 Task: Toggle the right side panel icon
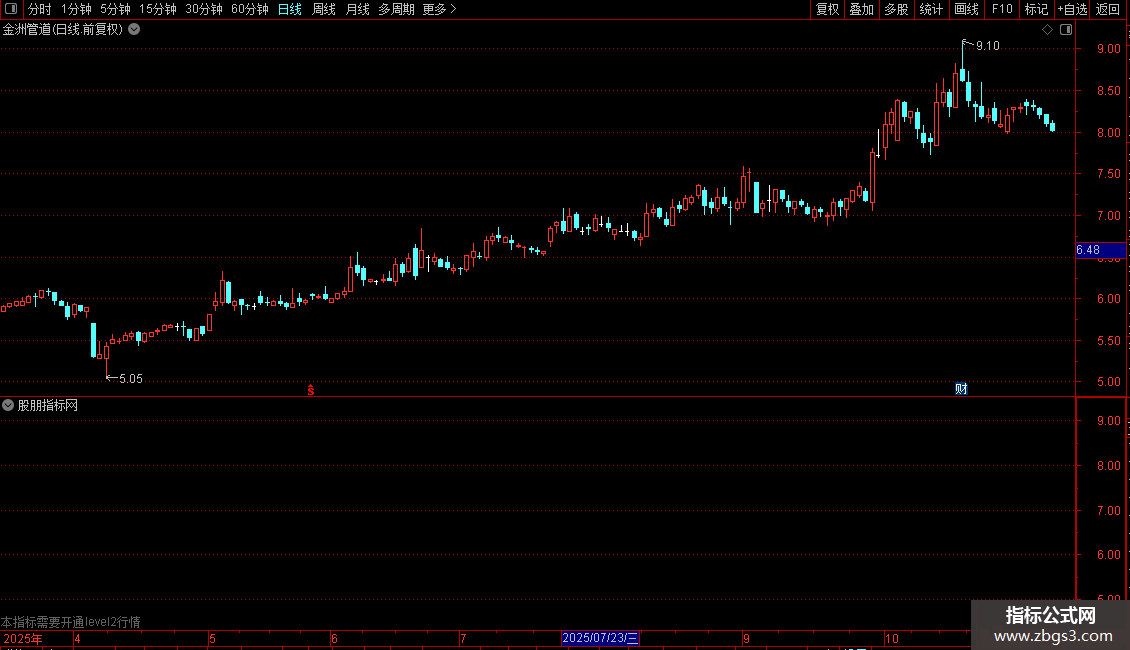point(1066,30)
